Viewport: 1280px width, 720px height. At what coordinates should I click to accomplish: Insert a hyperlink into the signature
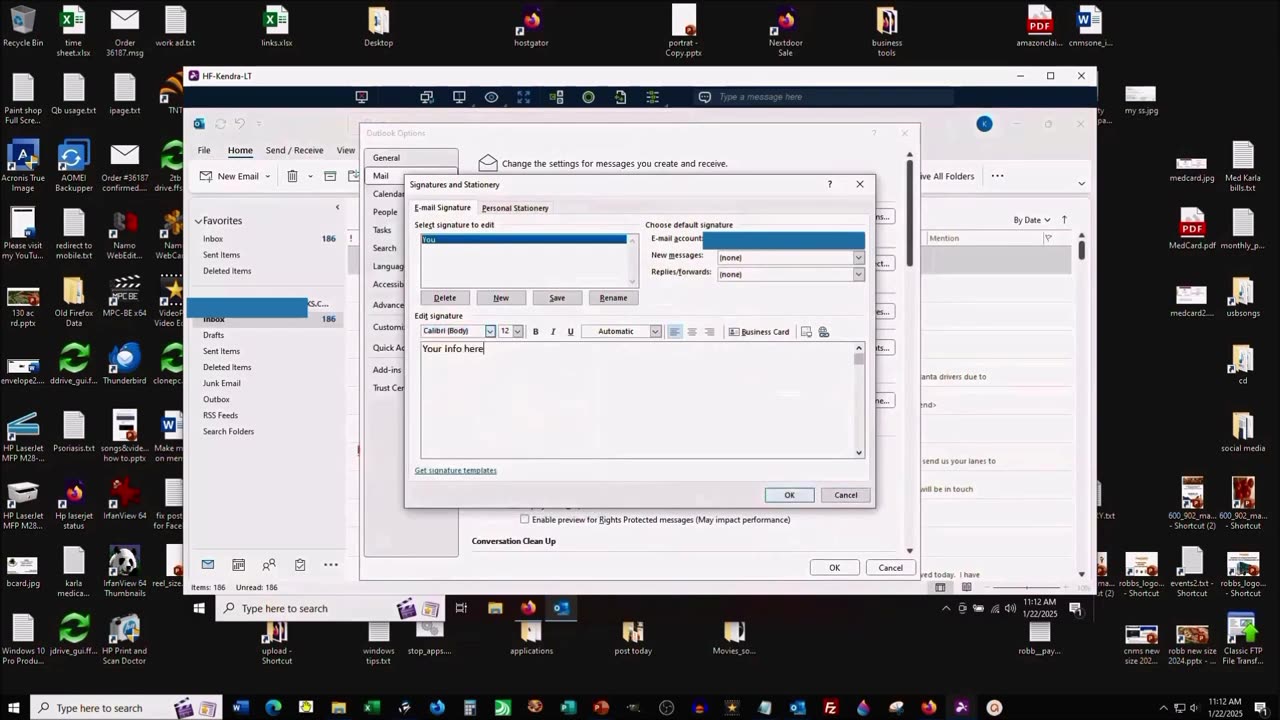click(x=824, y=332)
